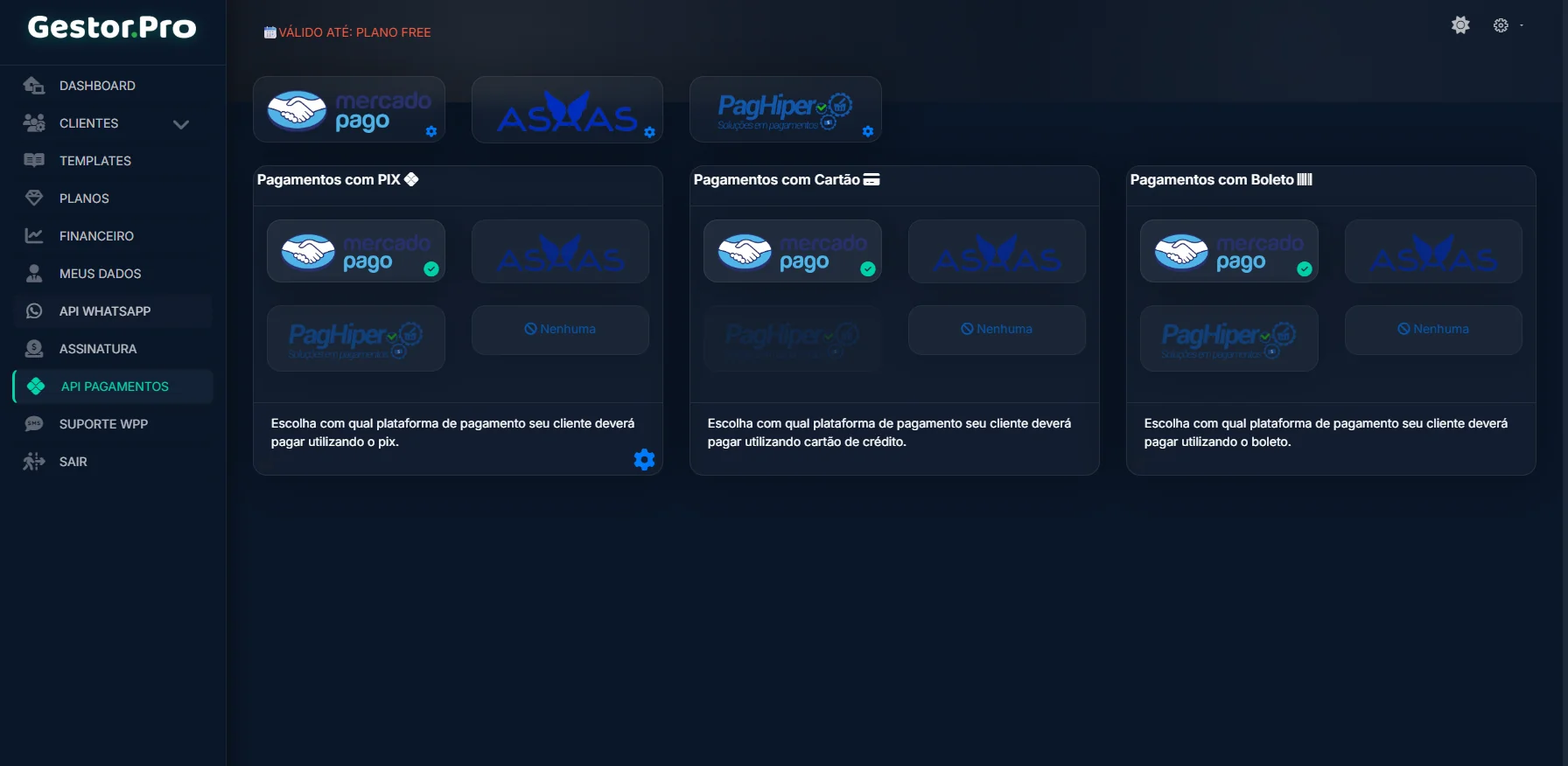Click the blue gear in PIX panel
This screenshot has height=766, width=1568.
(644, 460)
